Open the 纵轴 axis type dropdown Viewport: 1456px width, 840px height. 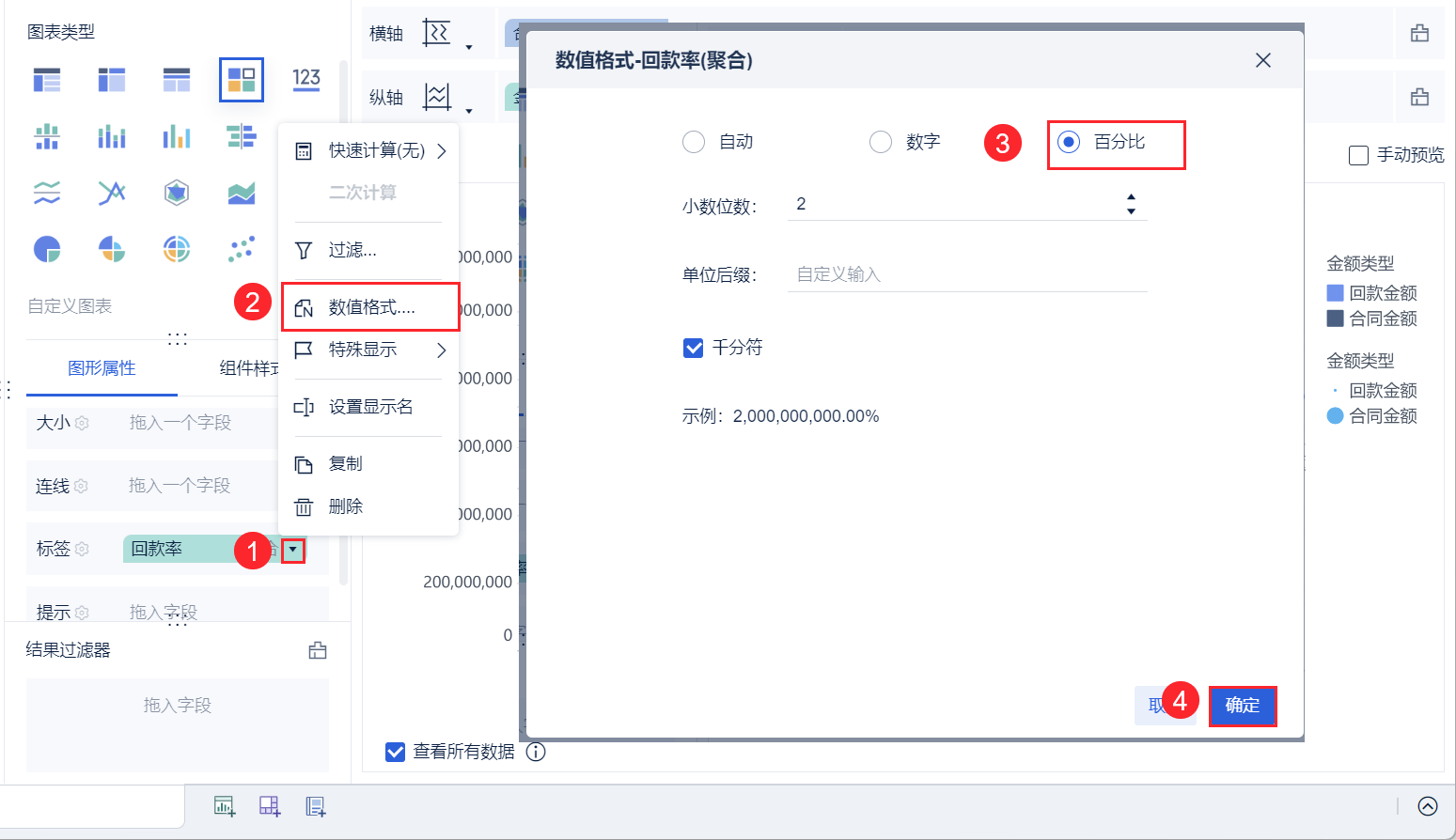[x=469, y=110]
